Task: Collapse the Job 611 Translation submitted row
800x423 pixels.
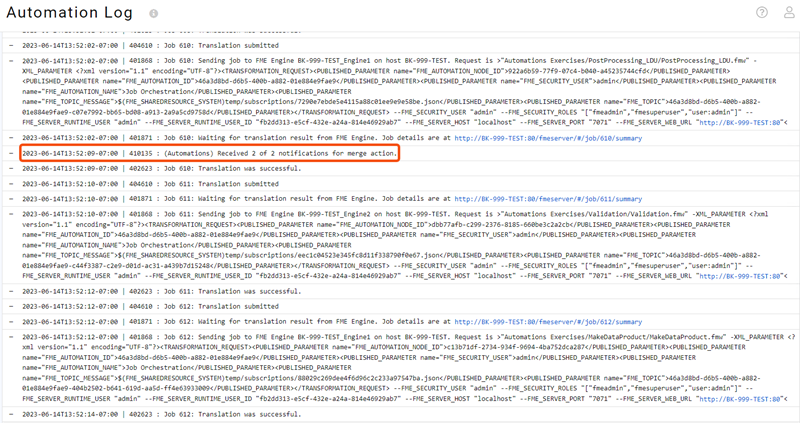Action: click(11, 184)
